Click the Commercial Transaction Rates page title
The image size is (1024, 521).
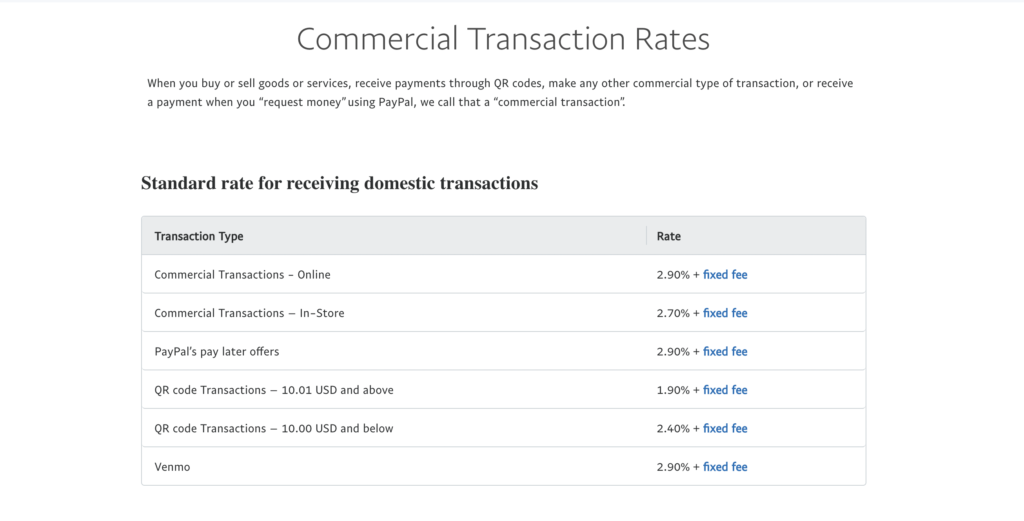503,39
